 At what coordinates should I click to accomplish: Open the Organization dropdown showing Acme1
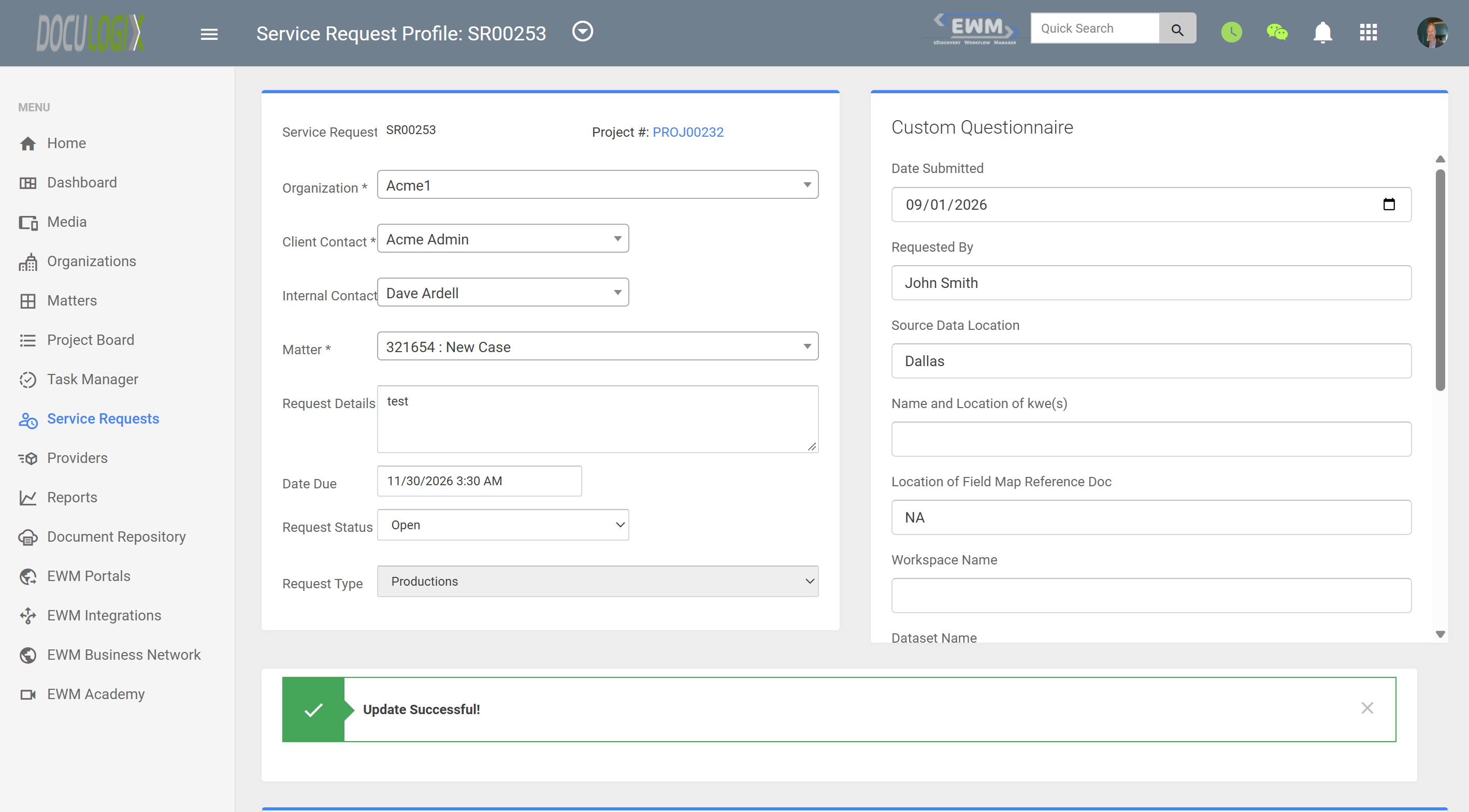tap(598, 185)
